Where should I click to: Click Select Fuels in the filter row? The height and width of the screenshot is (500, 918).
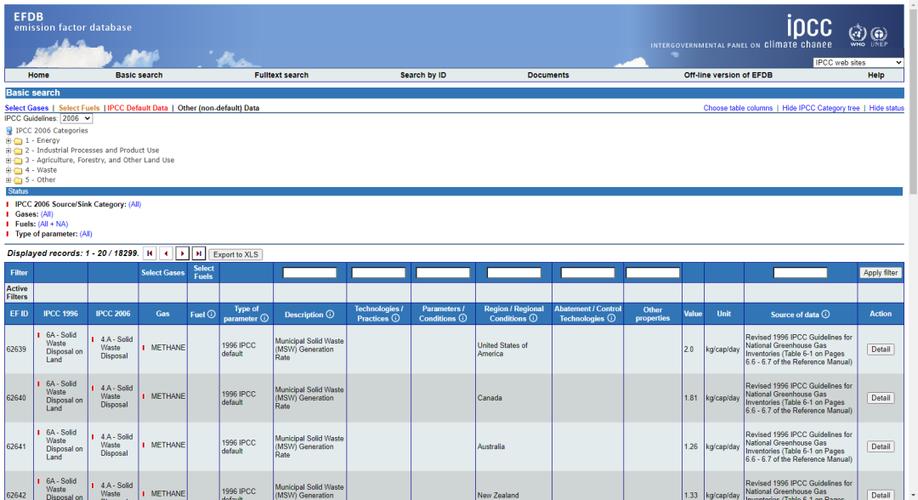click(203, 272)
